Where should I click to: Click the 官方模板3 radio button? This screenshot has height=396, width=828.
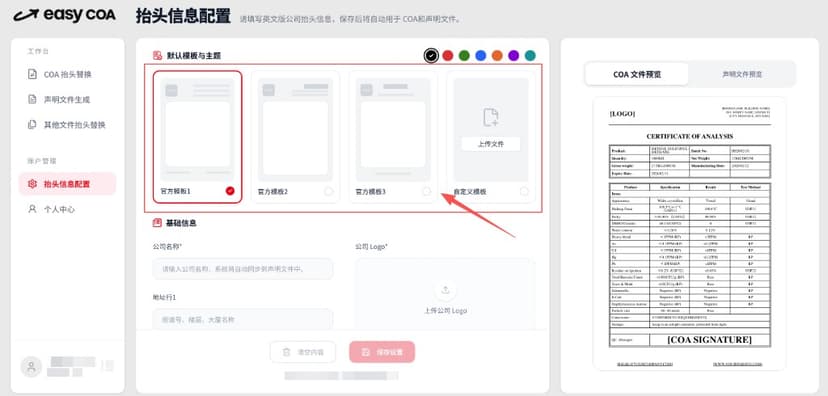tap(426, 191)
